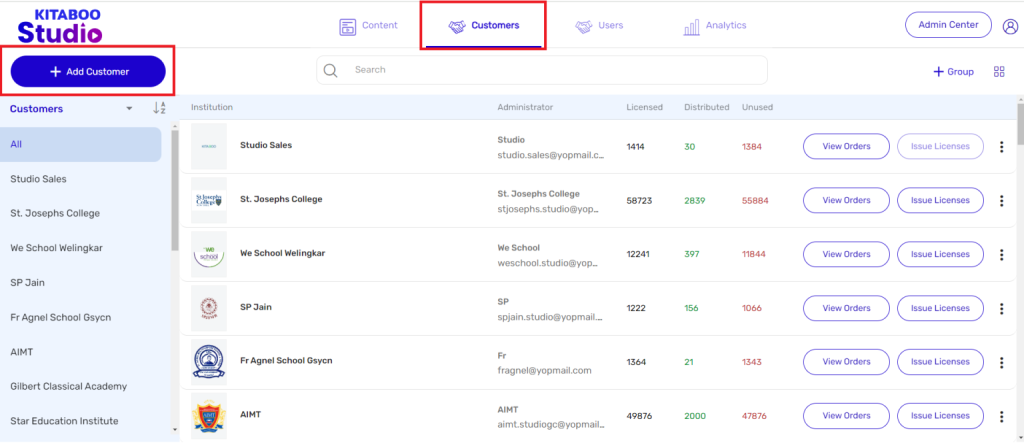The height and width of the screenshot is (443, 1024).
Task: Open more options for Studio Sales
Action: 1001,147
